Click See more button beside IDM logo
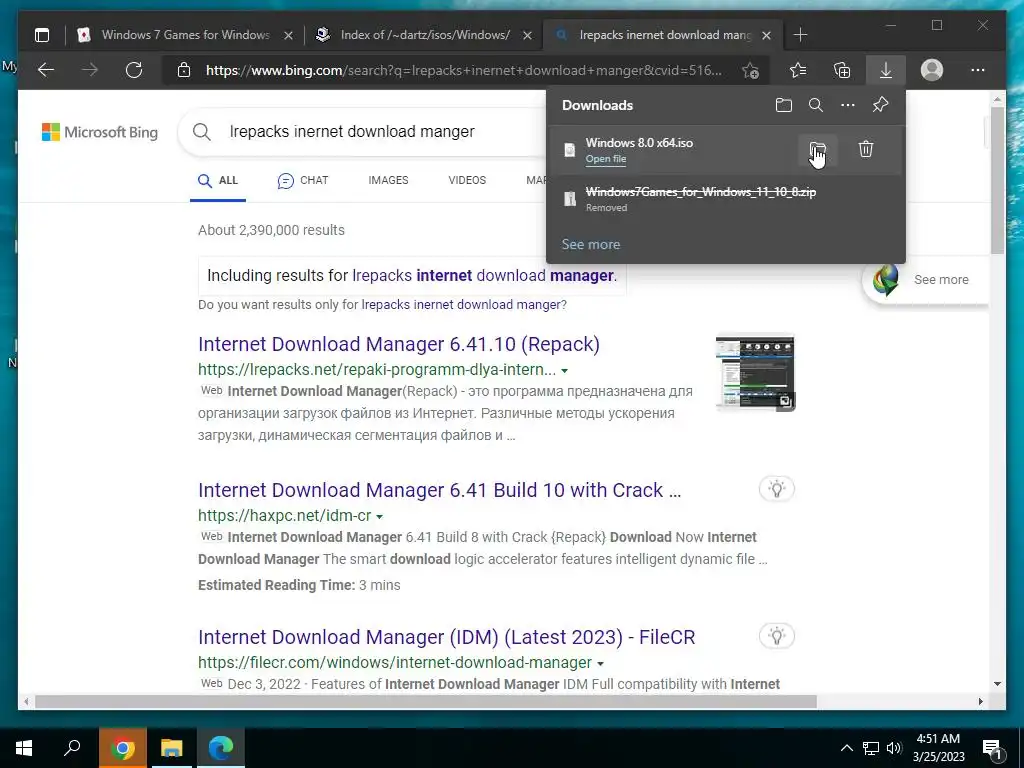The image size is (1024, 768). (x=940, y=280)
